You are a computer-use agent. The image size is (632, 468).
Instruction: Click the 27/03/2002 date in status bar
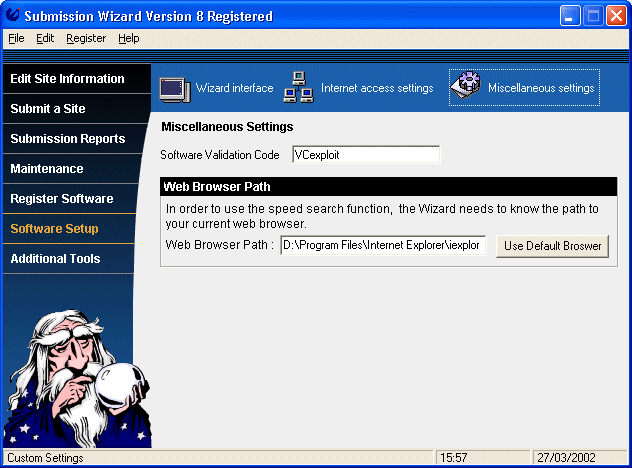click(x=566, y=458)
